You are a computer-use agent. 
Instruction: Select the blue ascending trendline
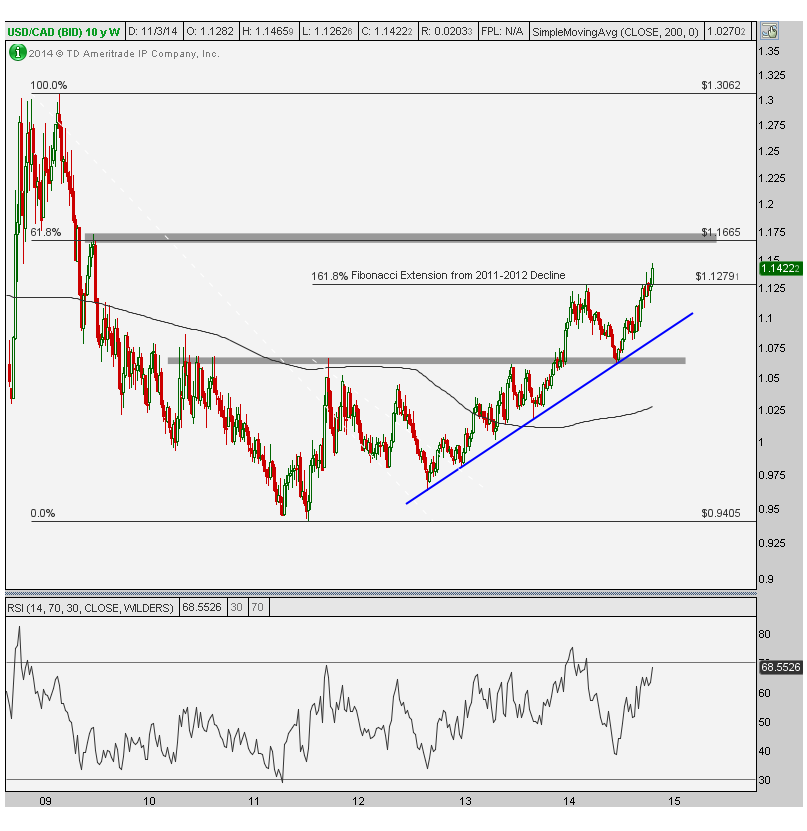point(549,409)
